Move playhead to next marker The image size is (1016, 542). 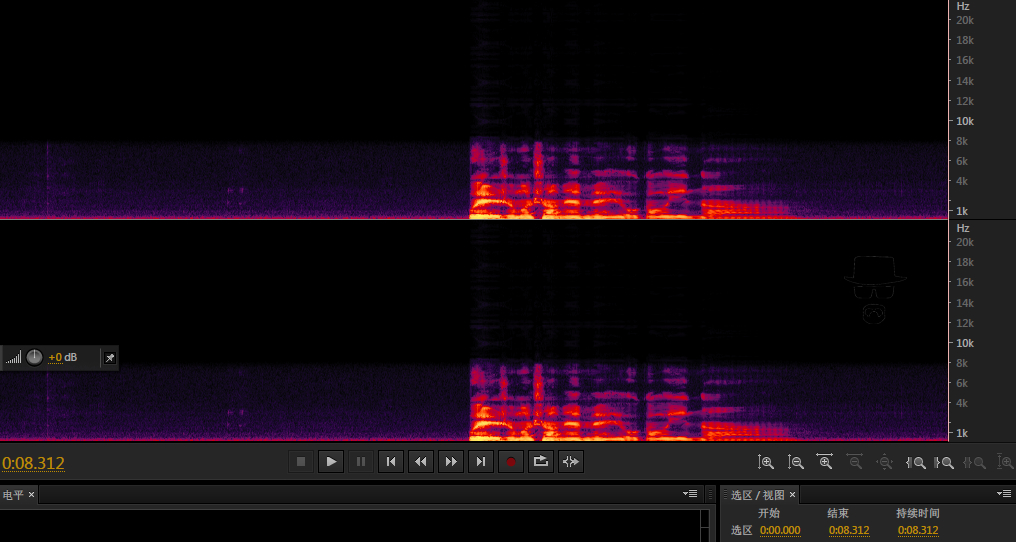coord(481,462)
